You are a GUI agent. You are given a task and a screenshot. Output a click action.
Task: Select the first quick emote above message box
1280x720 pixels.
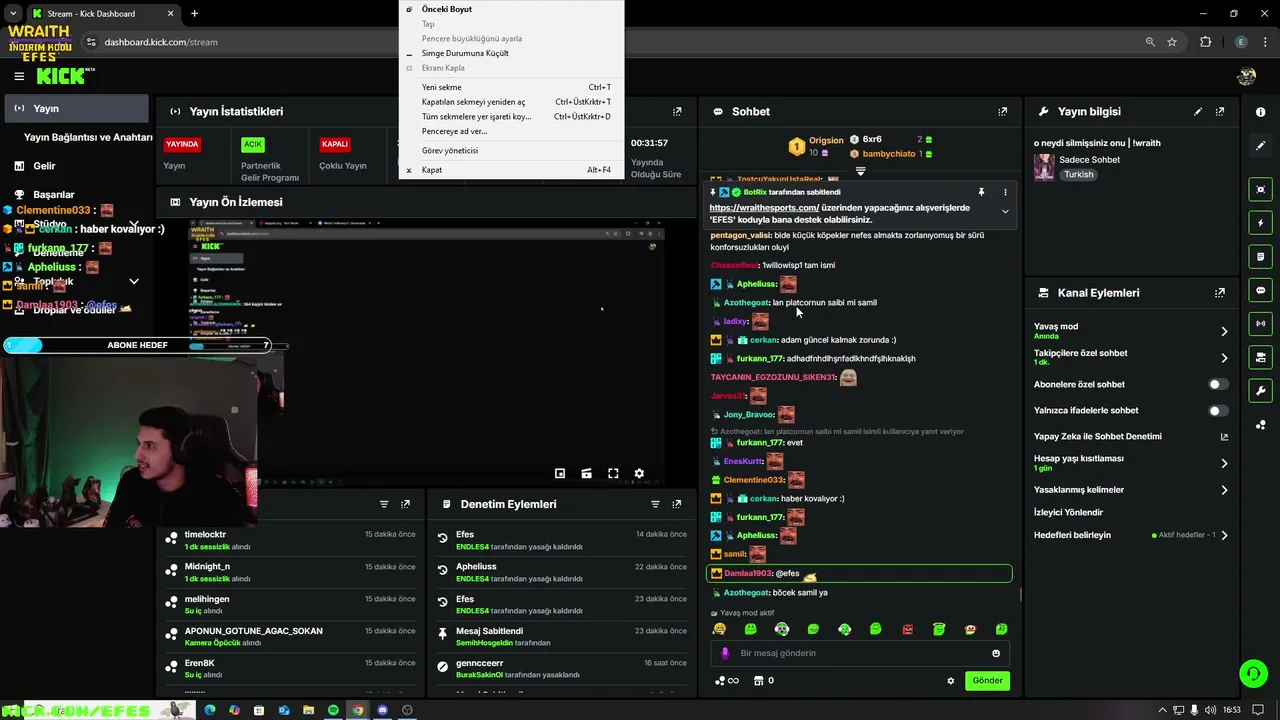point(719,629)
